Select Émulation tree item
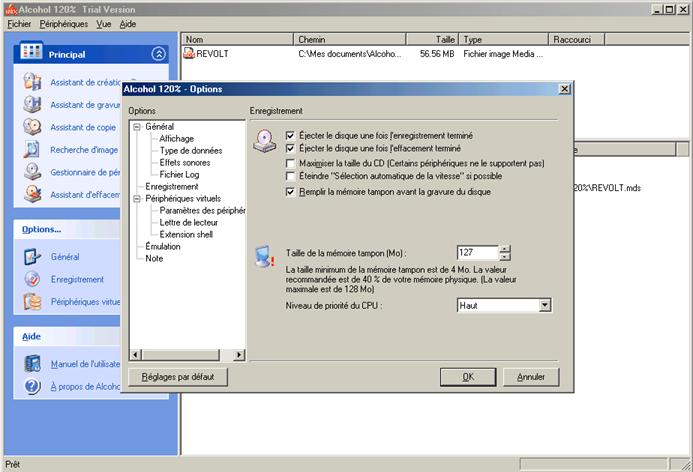 point(163,247)
